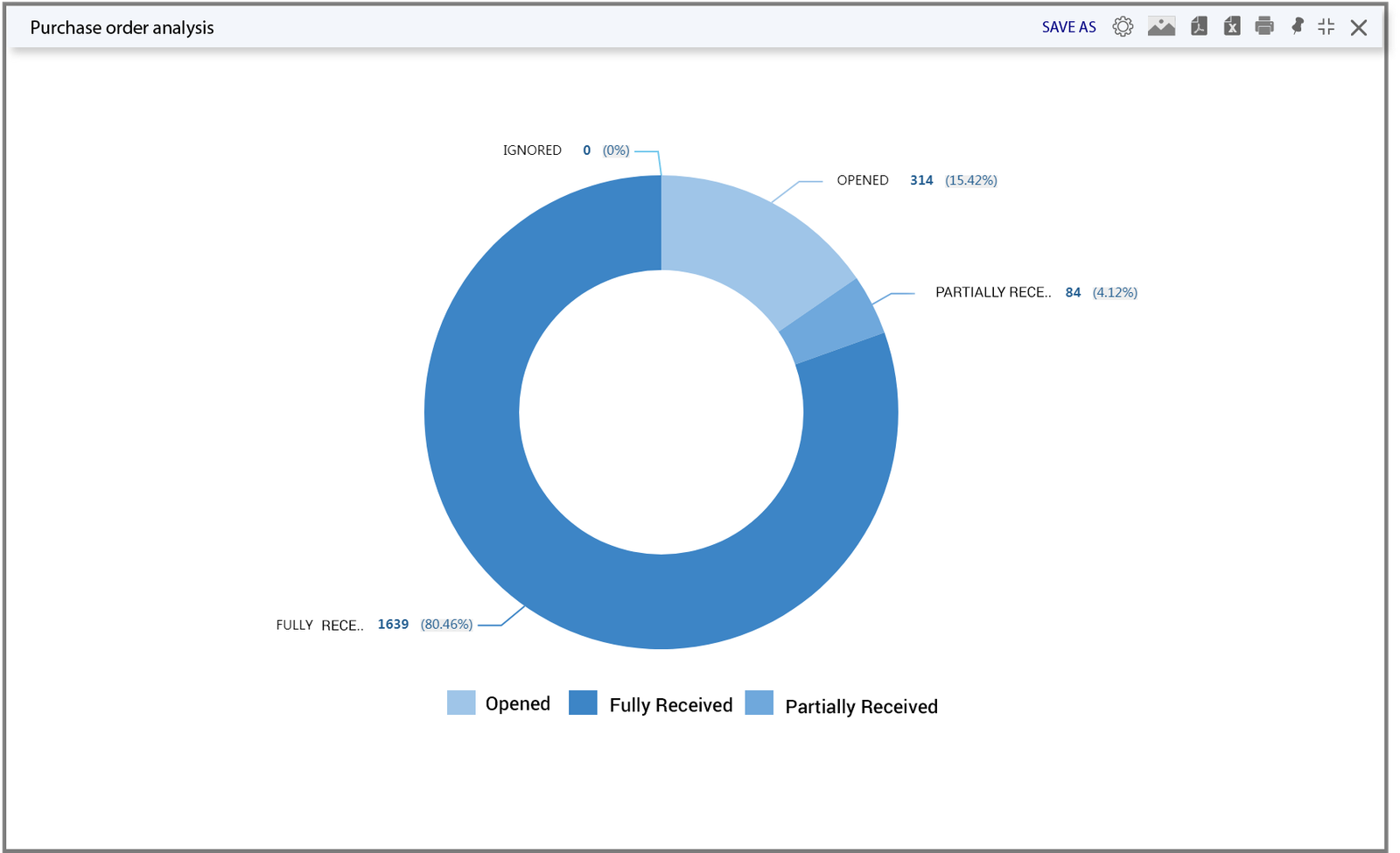Export chart to PDF
This screenshot has height=853, width=1400.
point(1199,26)
